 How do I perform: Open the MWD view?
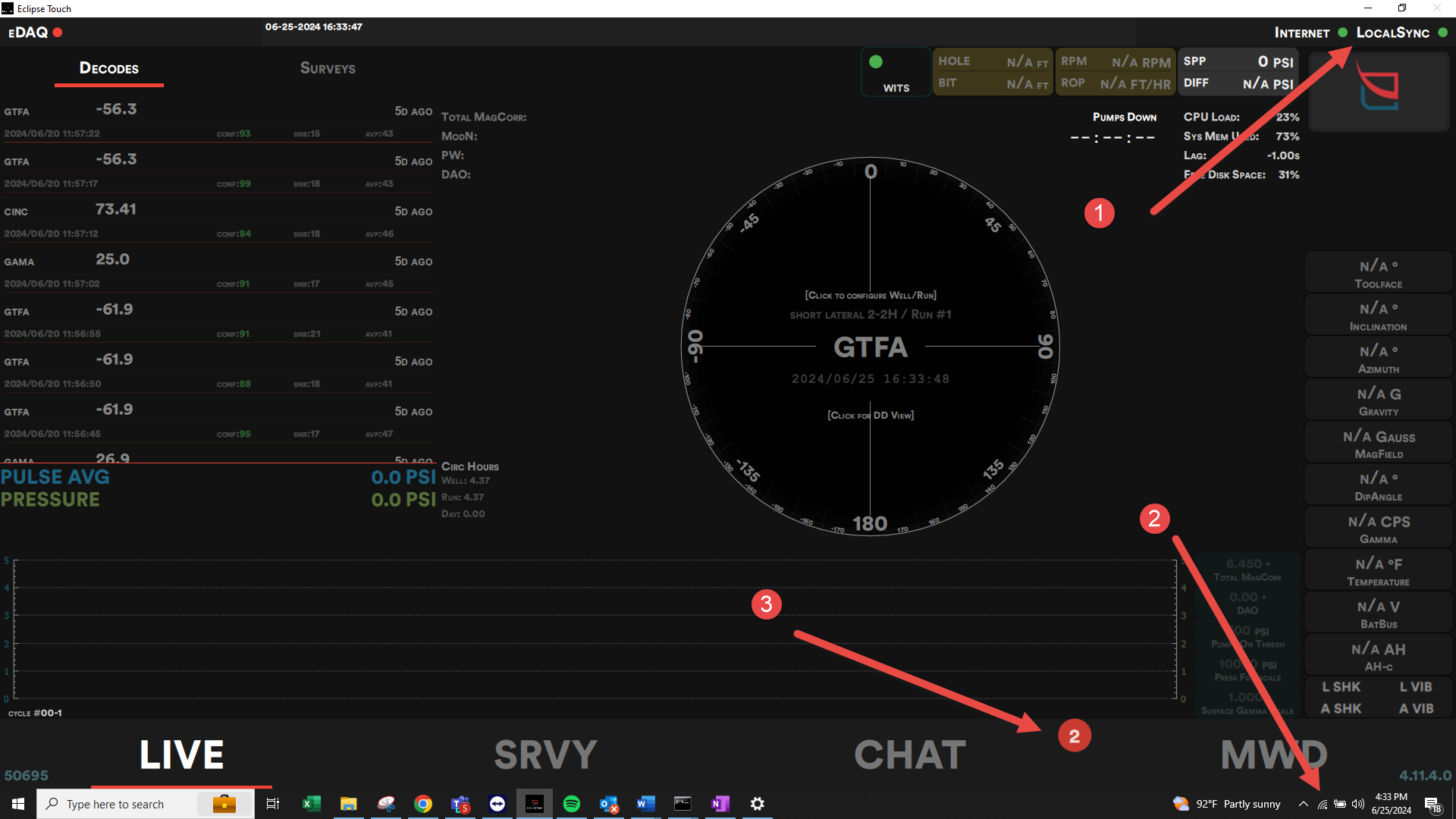[x=1274, y=755]
